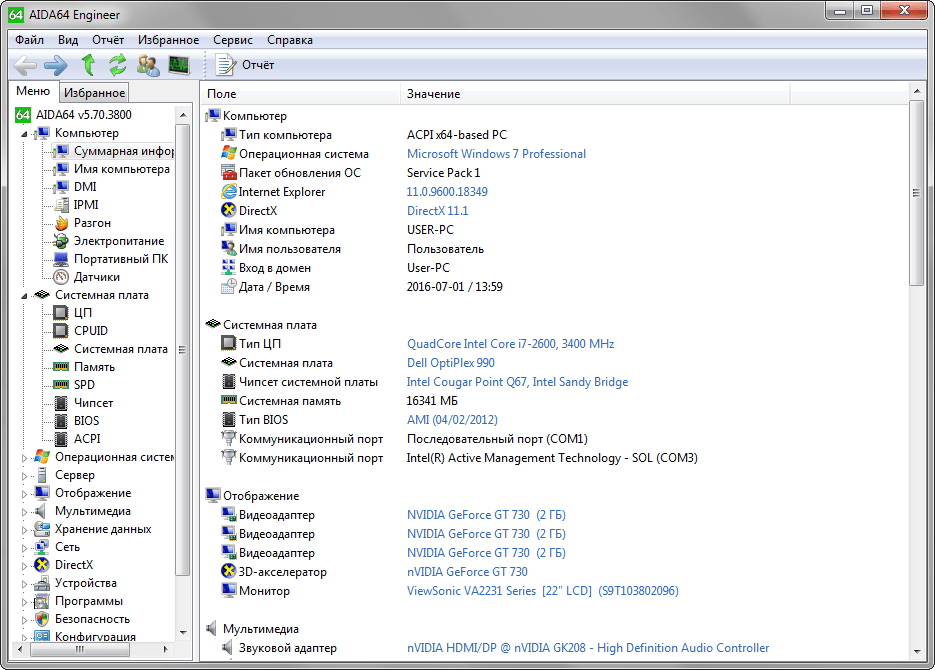This screenshot has height=670, width=935.
Task: Expand the Мультимедиа tree node
Action: click(x=26, y=512)
